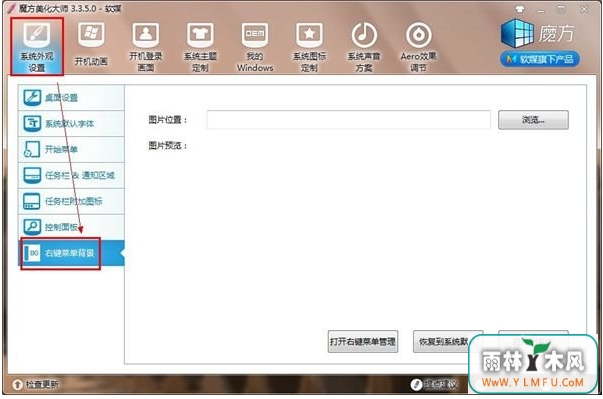Select 系统默认字体 in the sidebar
The height and width of the screenshot is (399, 603).
click(x=71, y=123)
